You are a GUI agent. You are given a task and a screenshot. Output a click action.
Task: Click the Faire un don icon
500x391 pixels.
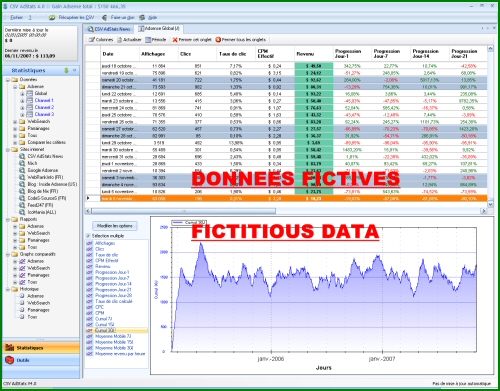pos(105,17)
